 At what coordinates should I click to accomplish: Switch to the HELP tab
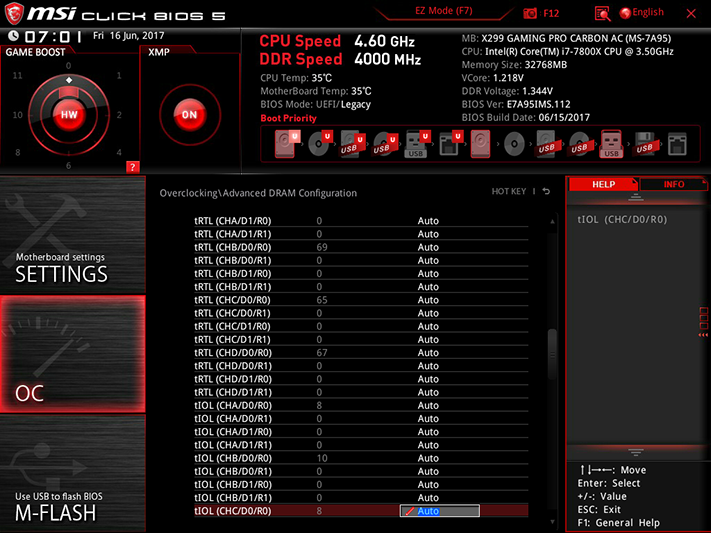point(603,184)
